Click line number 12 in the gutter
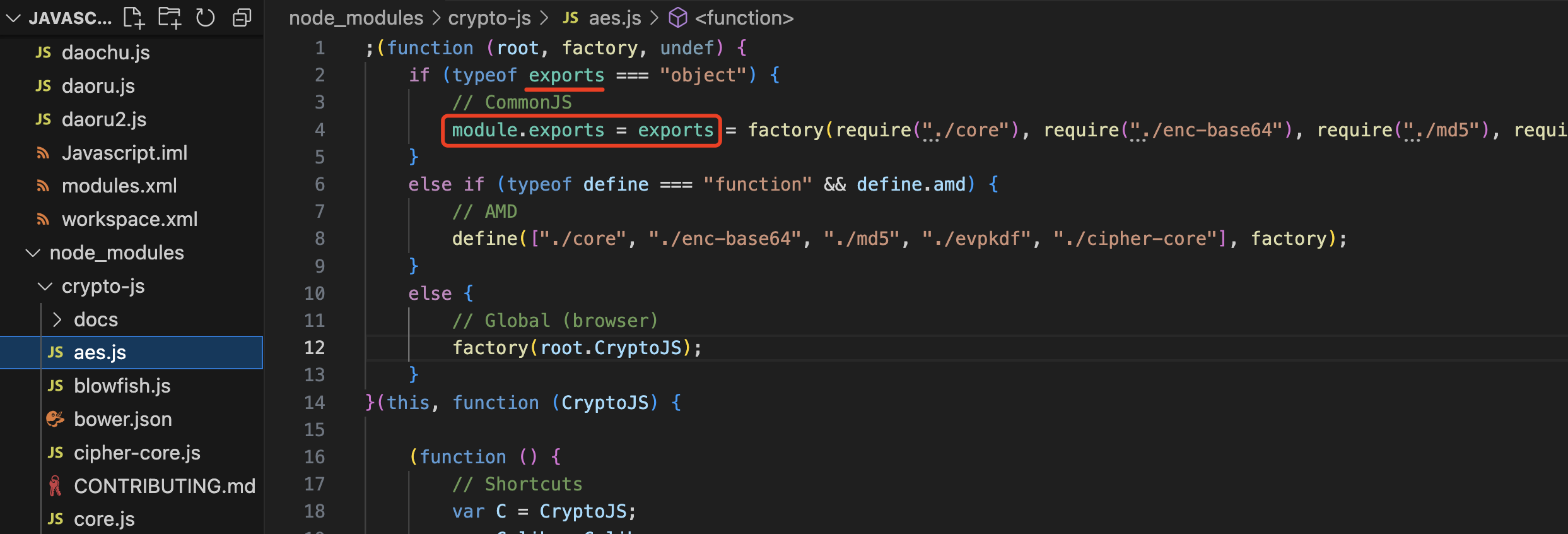This screenshot has width=1568, height=534. 314,348
